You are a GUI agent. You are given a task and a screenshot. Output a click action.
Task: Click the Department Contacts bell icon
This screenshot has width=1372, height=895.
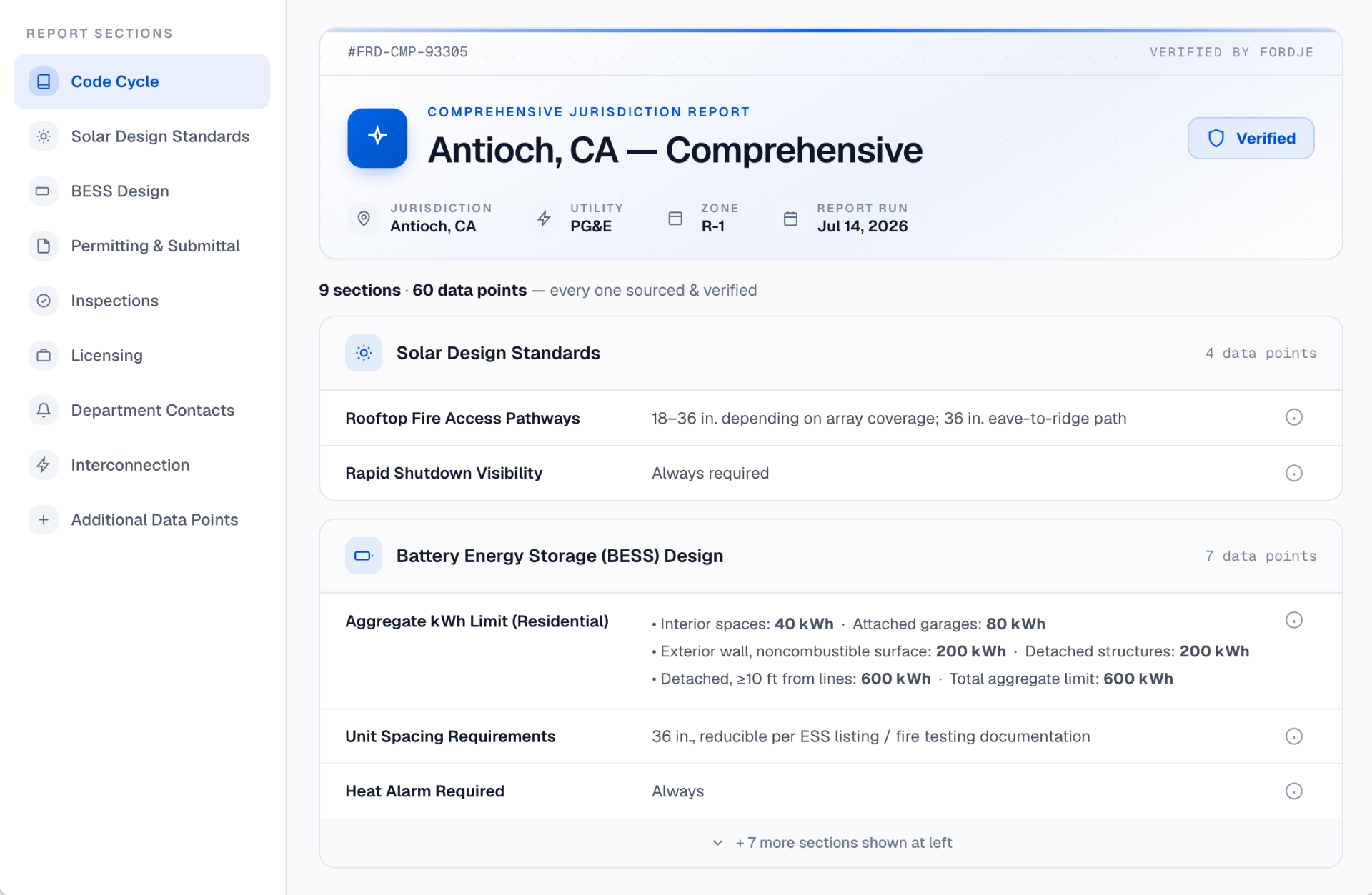[x=44, y=410]
